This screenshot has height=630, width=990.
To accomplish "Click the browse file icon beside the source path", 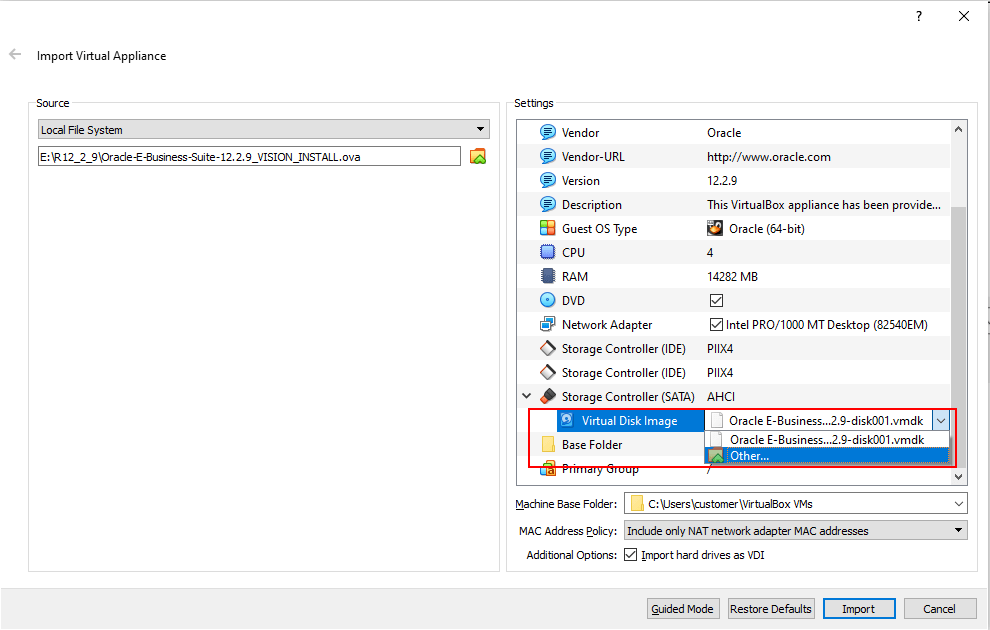I will coord(478,156).
